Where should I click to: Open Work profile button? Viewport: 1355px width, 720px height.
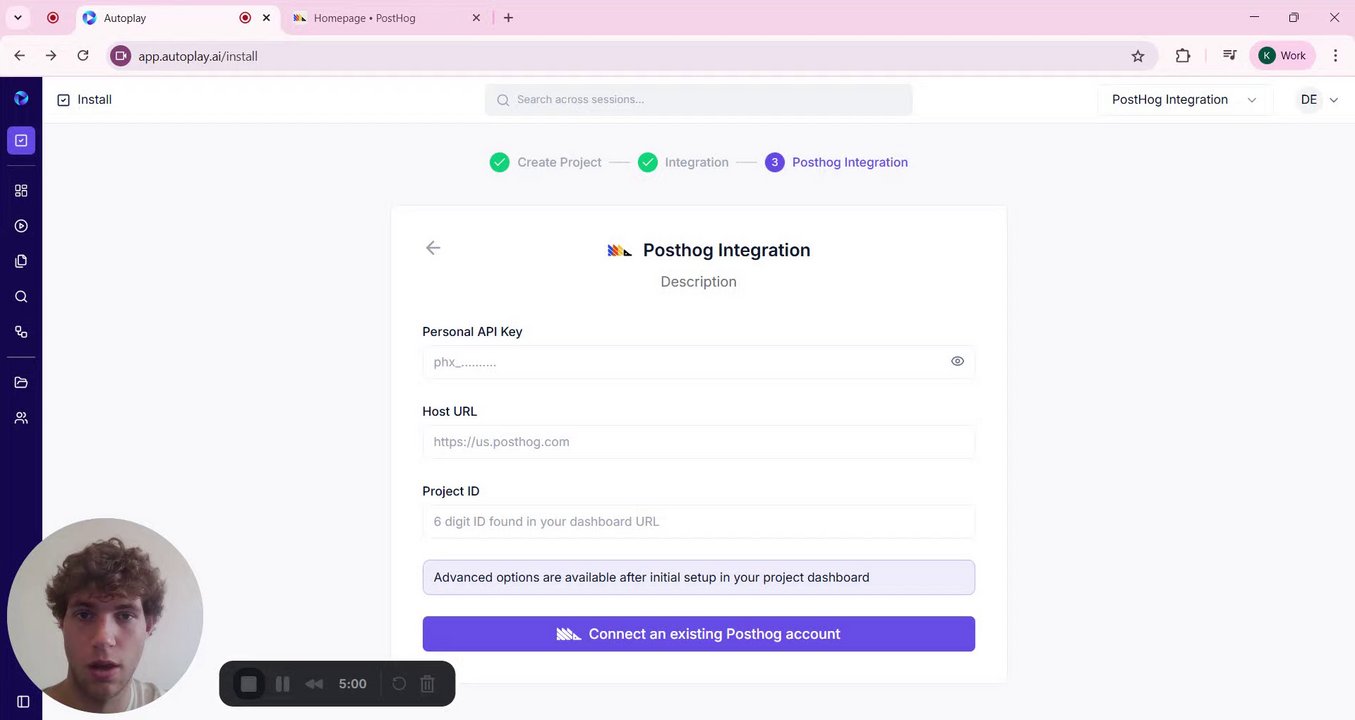(x=1282, y=56)
